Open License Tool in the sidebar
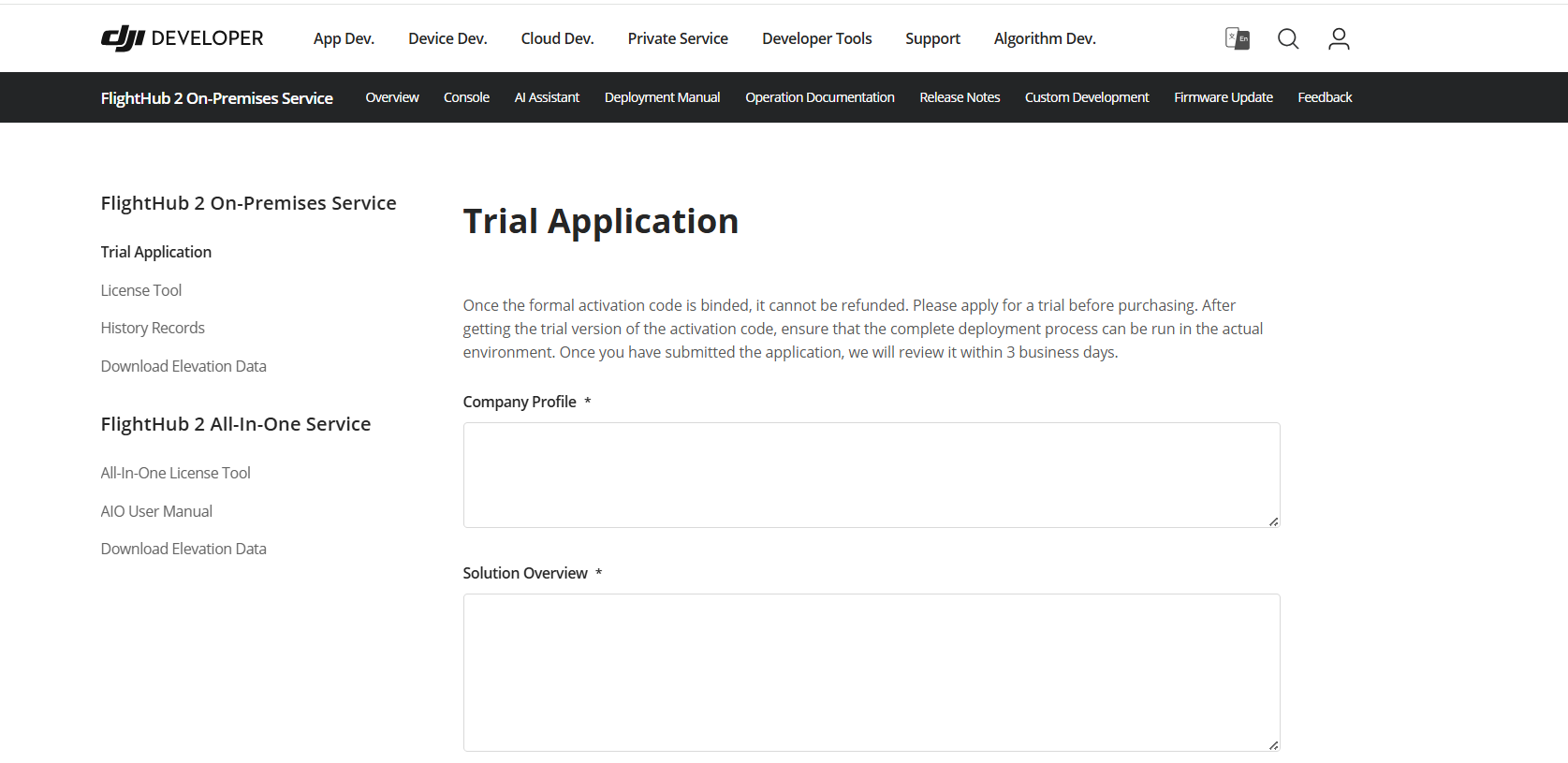 coord(141,290)
